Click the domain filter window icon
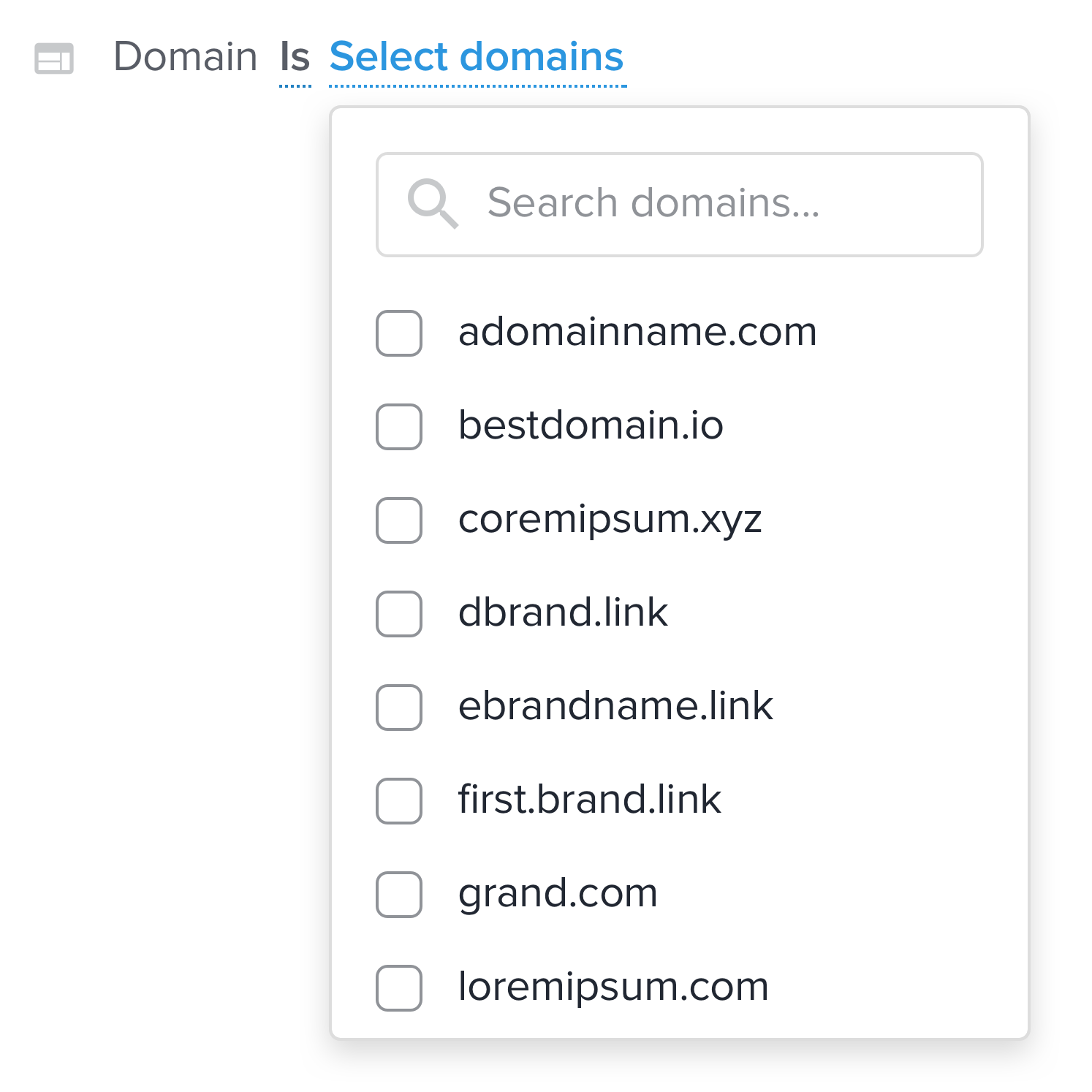This screenshot has height=1092, width=1092. click(x=54, y=58)
